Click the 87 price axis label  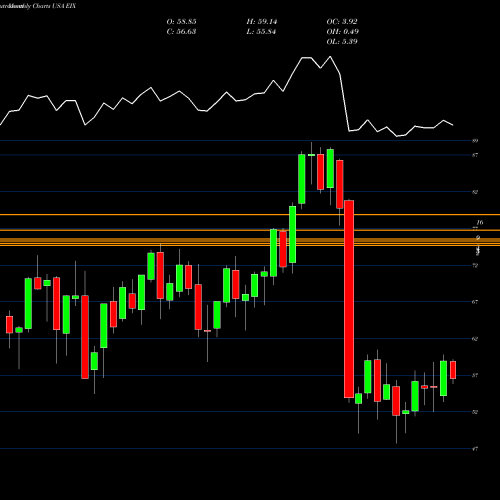[475, 155]
